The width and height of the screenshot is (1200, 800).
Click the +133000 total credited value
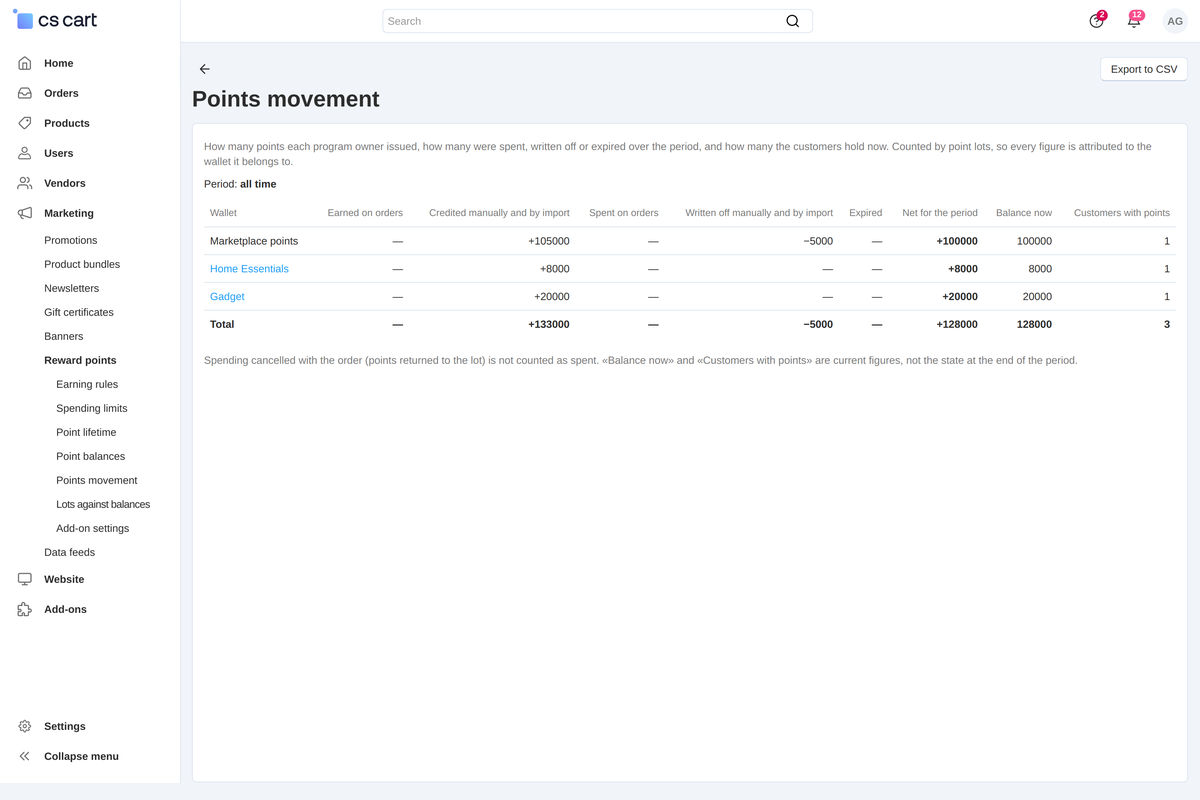coord(549,325)
